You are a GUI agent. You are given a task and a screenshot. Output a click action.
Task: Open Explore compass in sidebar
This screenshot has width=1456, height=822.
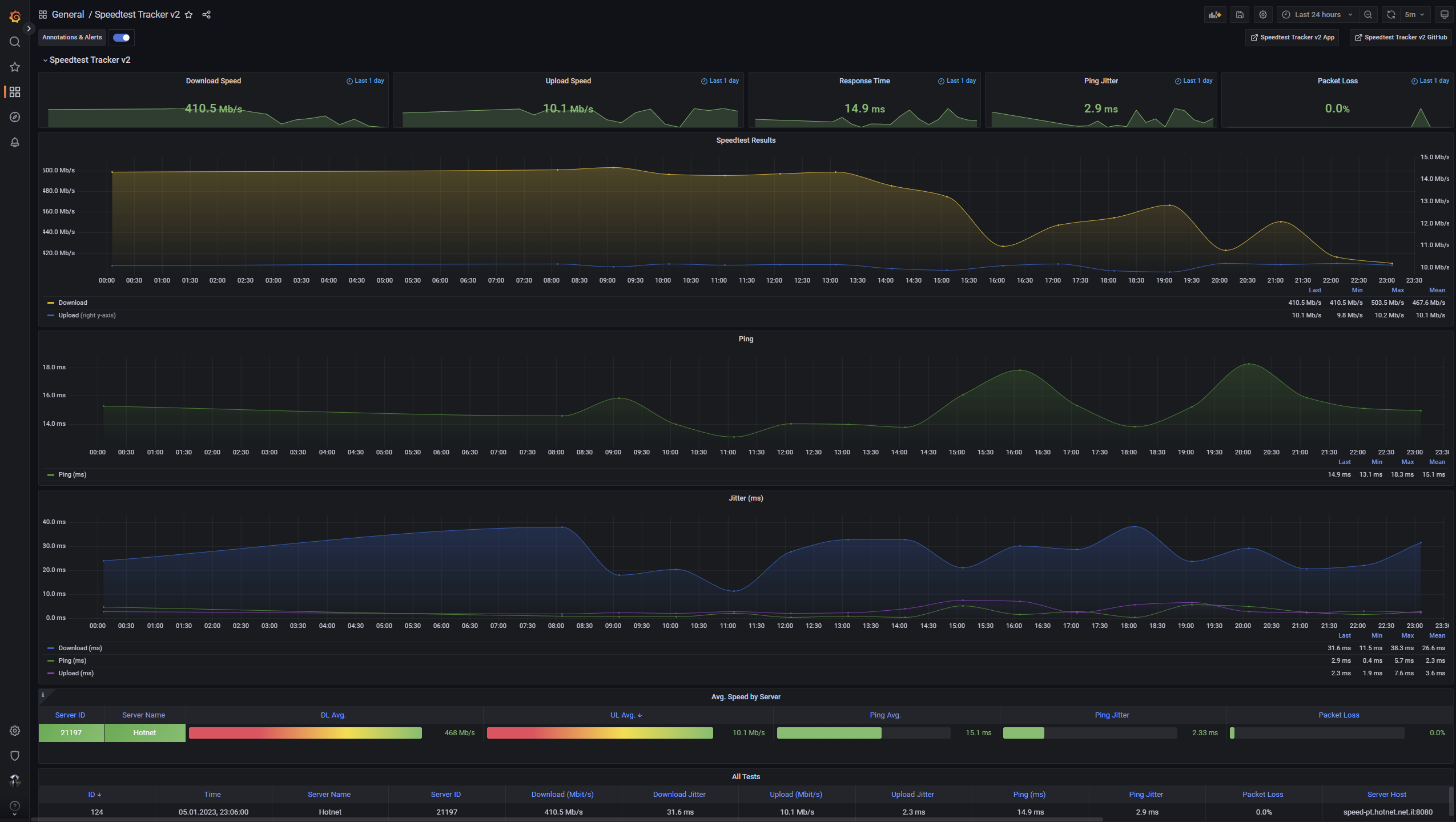pyautogui.click(x=15, y=117)
